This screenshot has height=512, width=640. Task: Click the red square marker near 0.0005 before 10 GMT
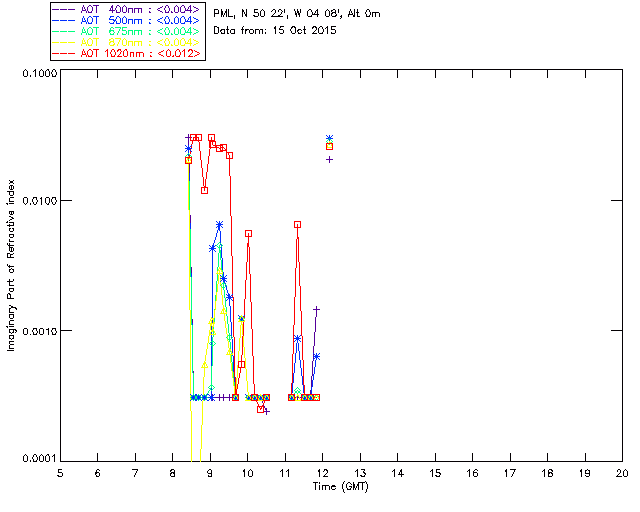point(242,365)
